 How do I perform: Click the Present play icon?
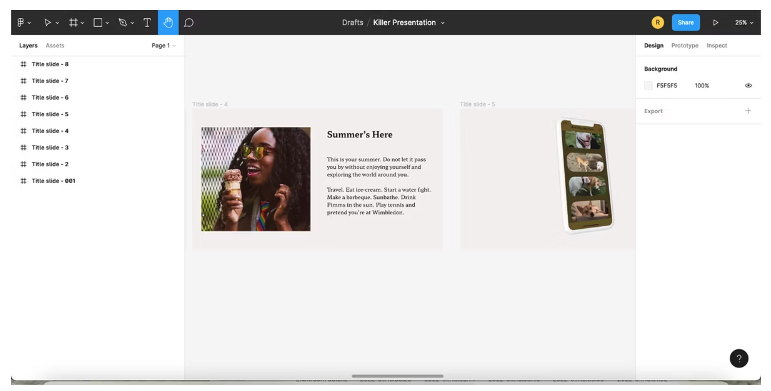(715, 23)
